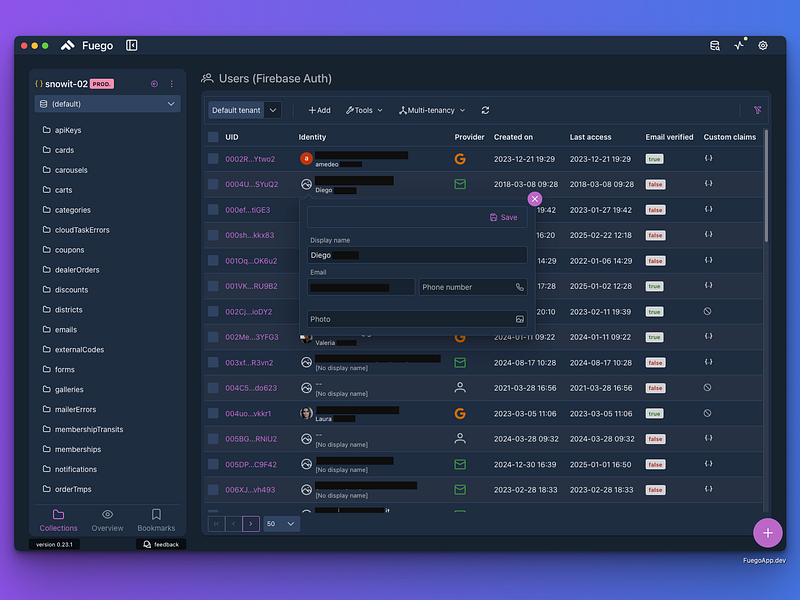The height and width of the screenshot is (600, 800).
Task: Select the checkbox for user 0004U...SYuQ2
Action: [213, 184]
